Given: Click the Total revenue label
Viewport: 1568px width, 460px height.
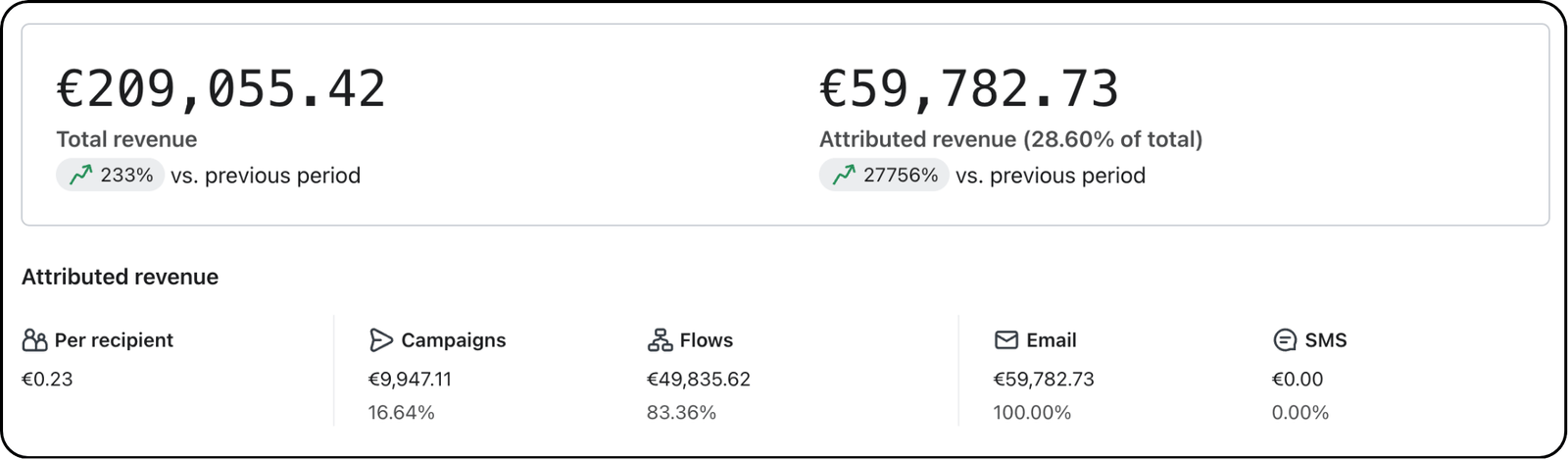Looking at the screenshot, I should click(x=126, y=139).
